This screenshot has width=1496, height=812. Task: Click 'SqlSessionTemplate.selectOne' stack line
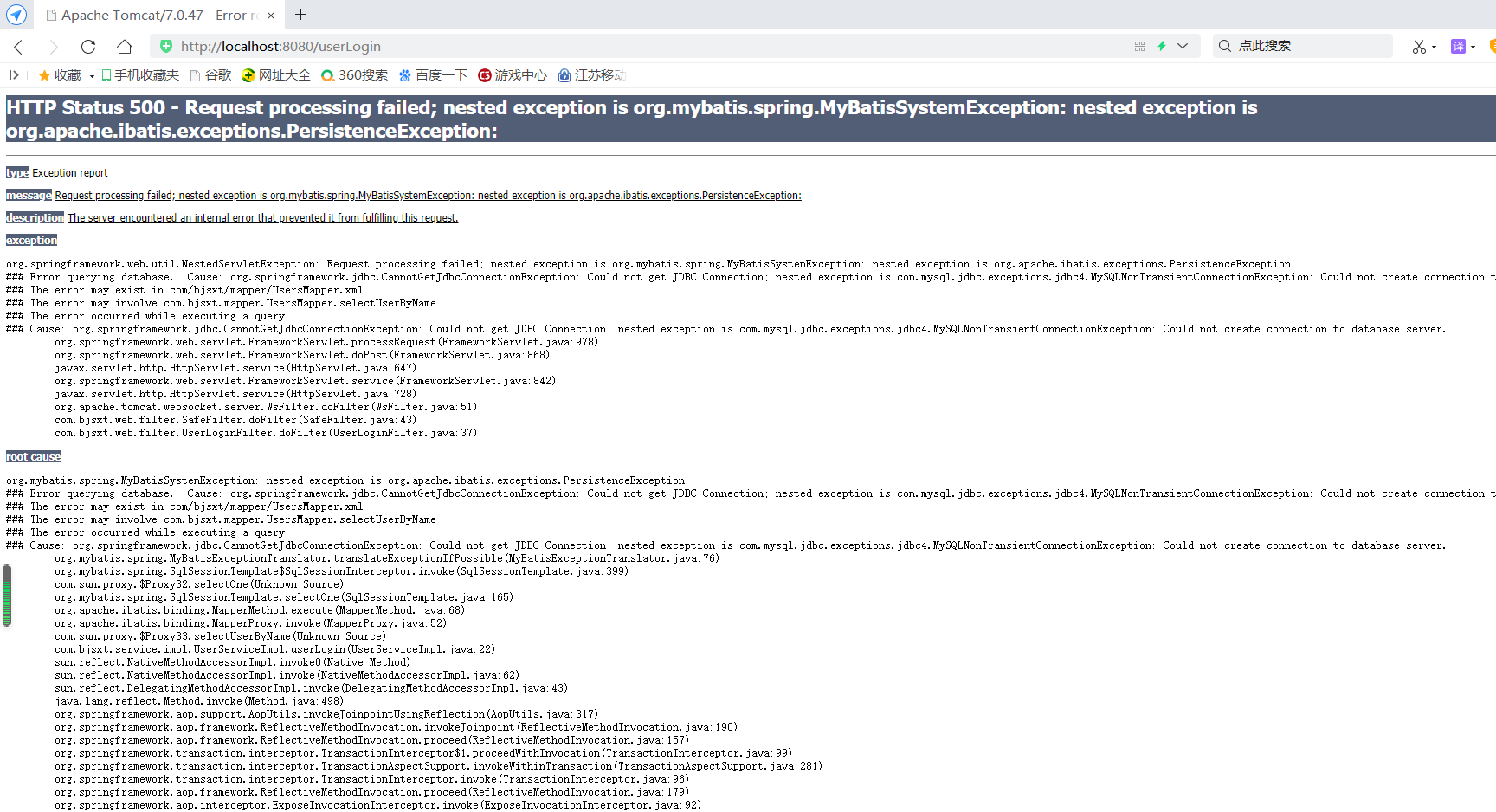click(284, 597)
